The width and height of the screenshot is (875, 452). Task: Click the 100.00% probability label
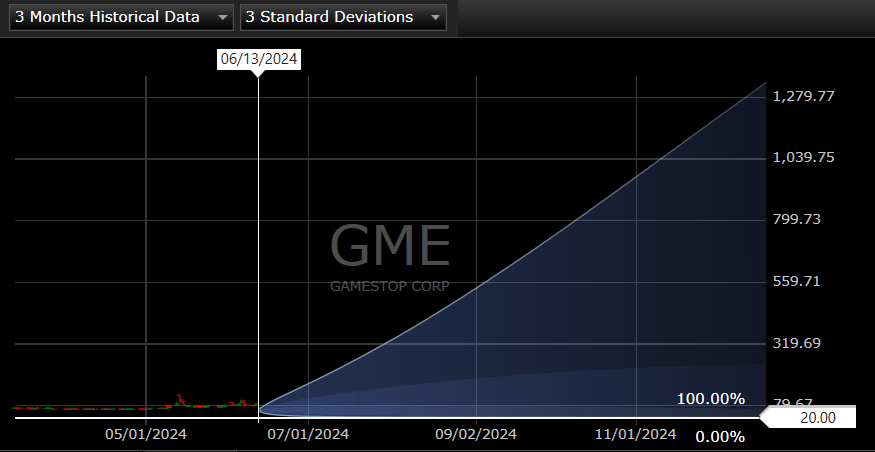tap(711, 399)
